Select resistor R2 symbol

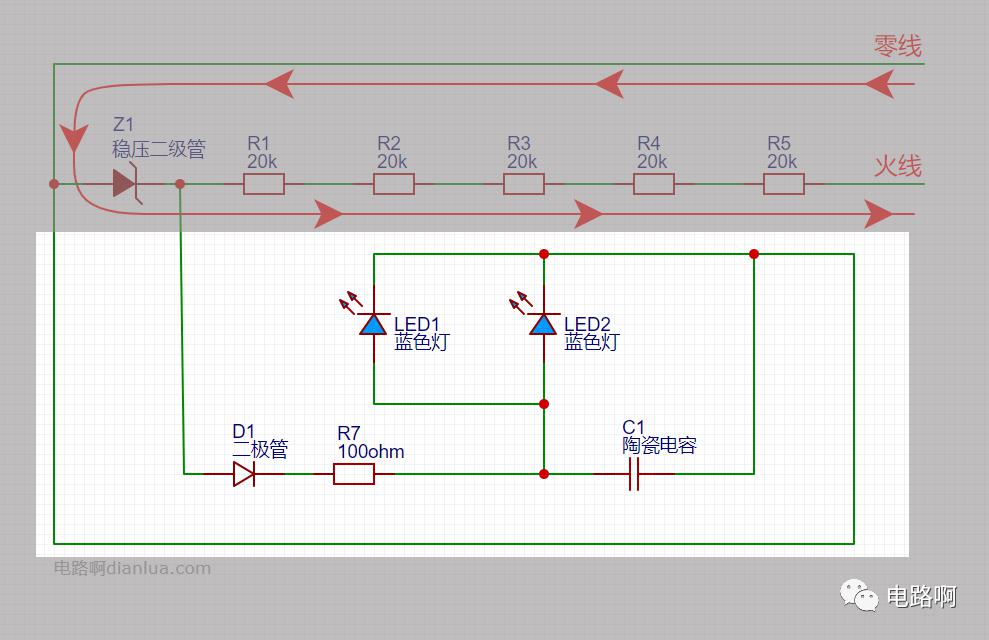click(x=394, y=184)
